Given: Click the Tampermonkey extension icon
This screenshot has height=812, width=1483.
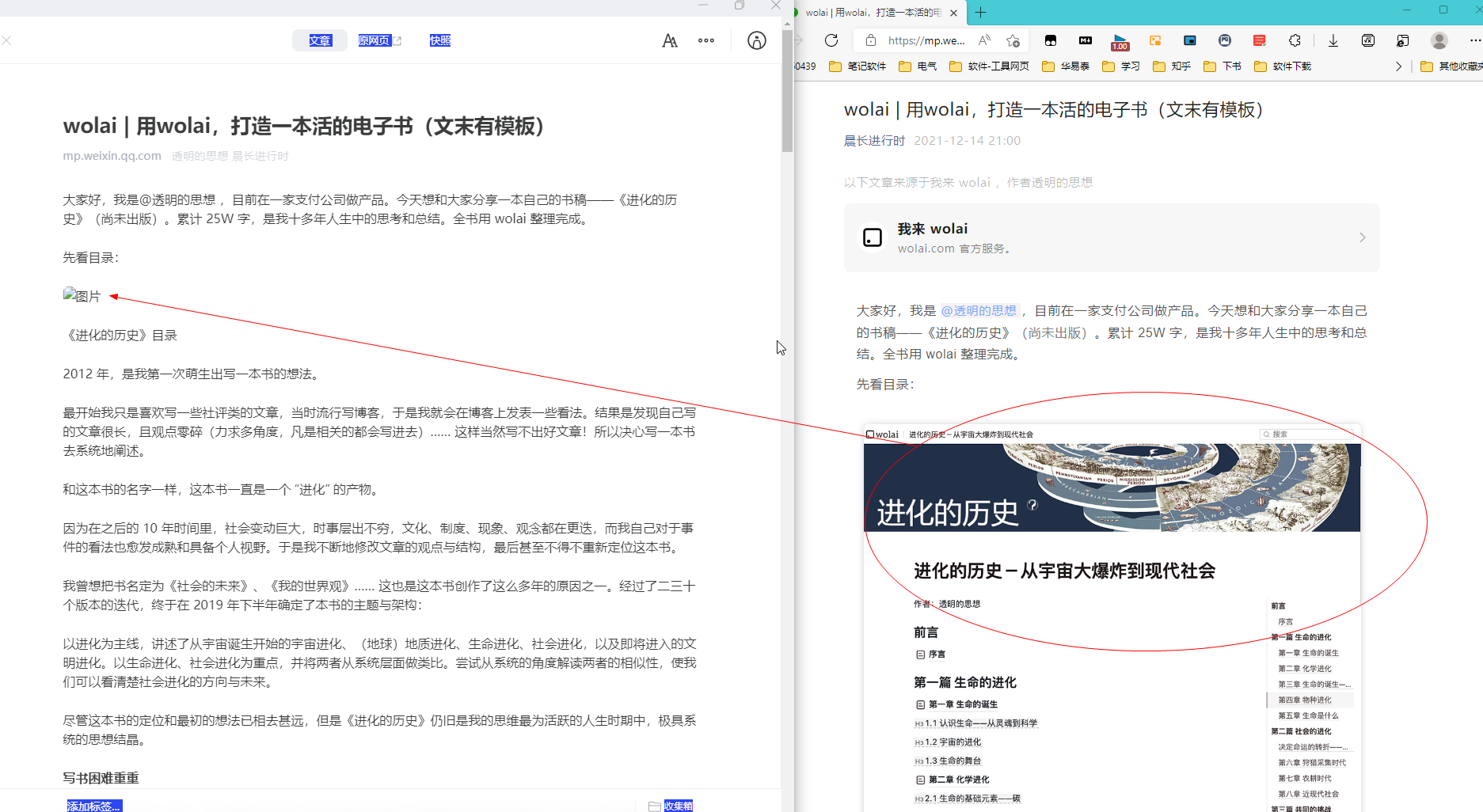Looking at the screenshot, I should [x=1051, y=40].
